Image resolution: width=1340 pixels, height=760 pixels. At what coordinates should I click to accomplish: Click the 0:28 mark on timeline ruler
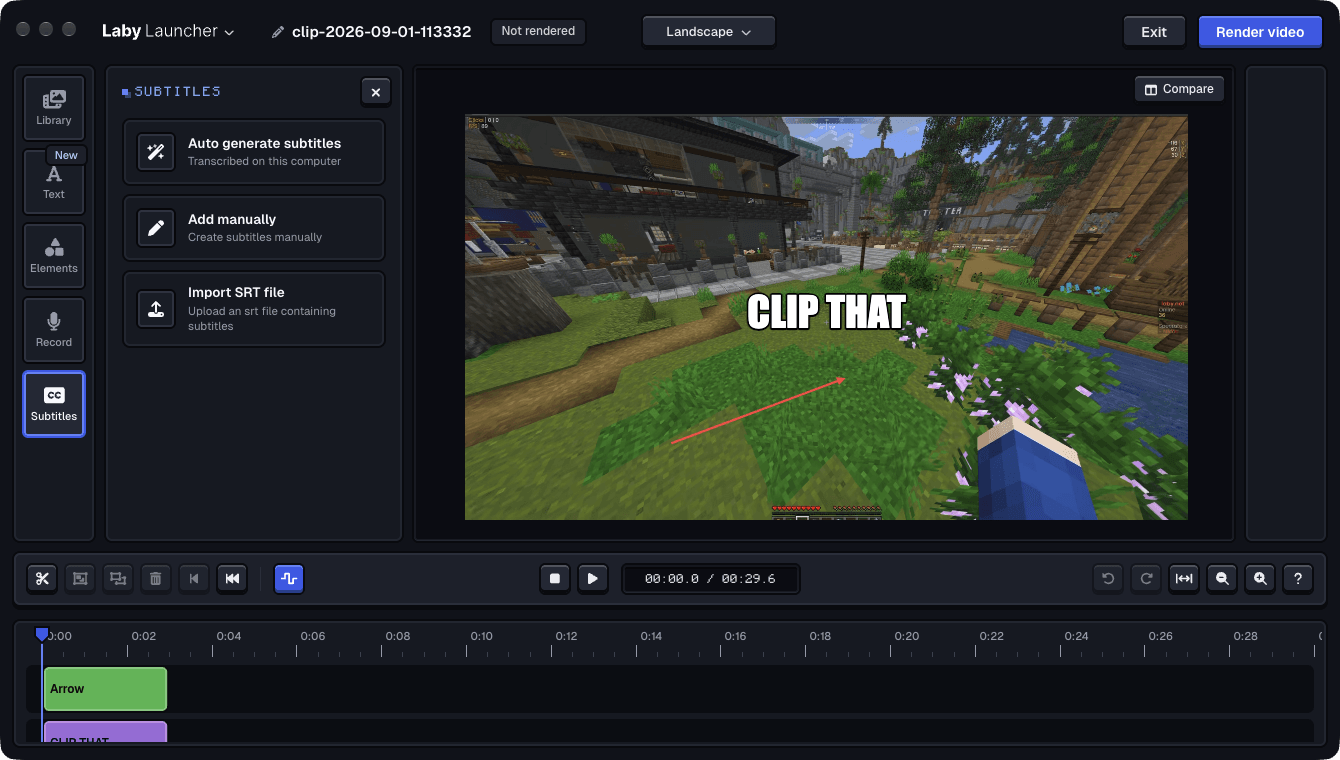[x=1245, y=636]
